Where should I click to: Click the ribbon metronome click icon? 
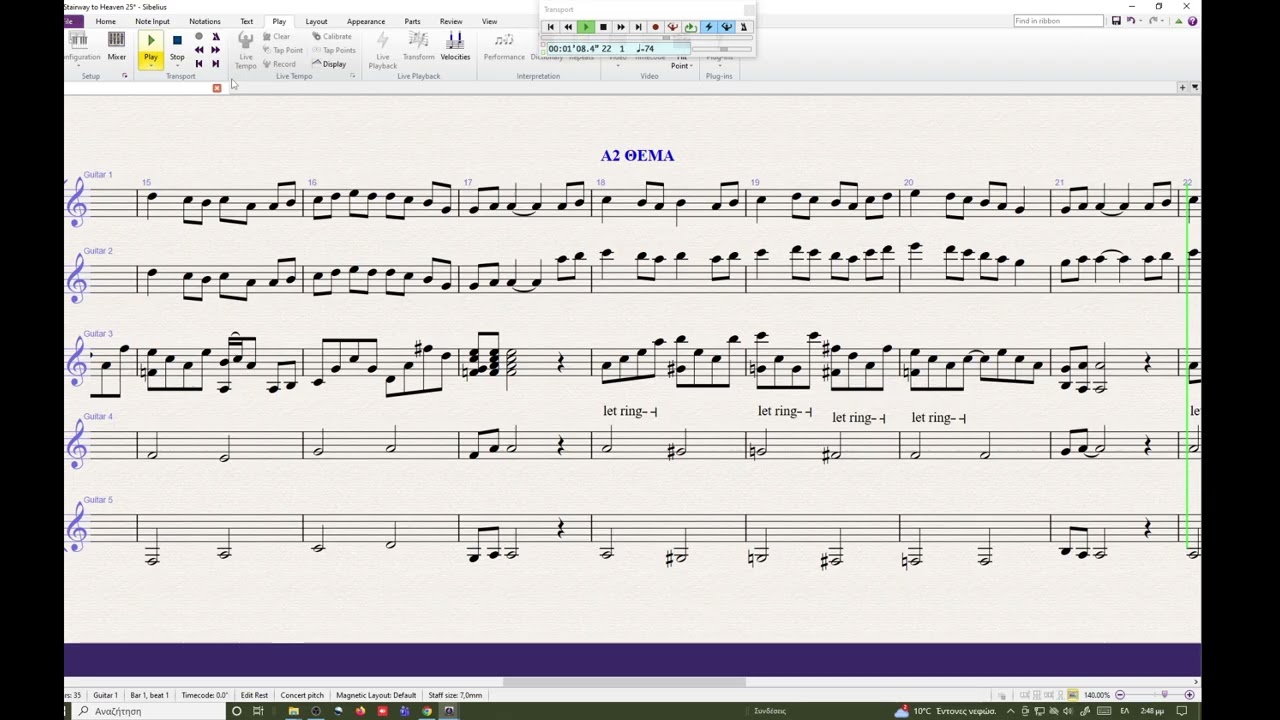click(x=216, y=37)
